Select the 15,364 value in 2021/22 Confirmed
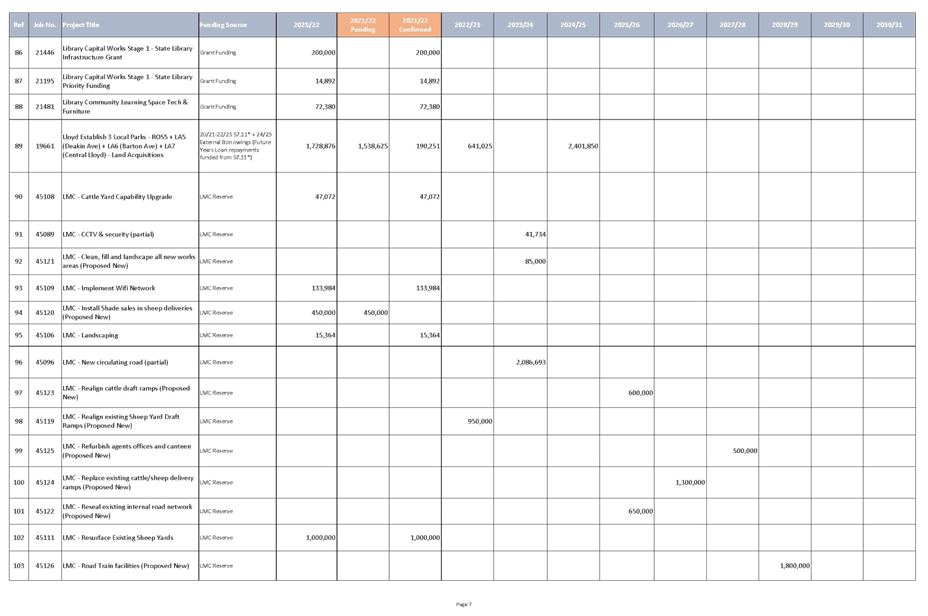The image size is (928, 616). pyautogui.click(x=429, y=335)
